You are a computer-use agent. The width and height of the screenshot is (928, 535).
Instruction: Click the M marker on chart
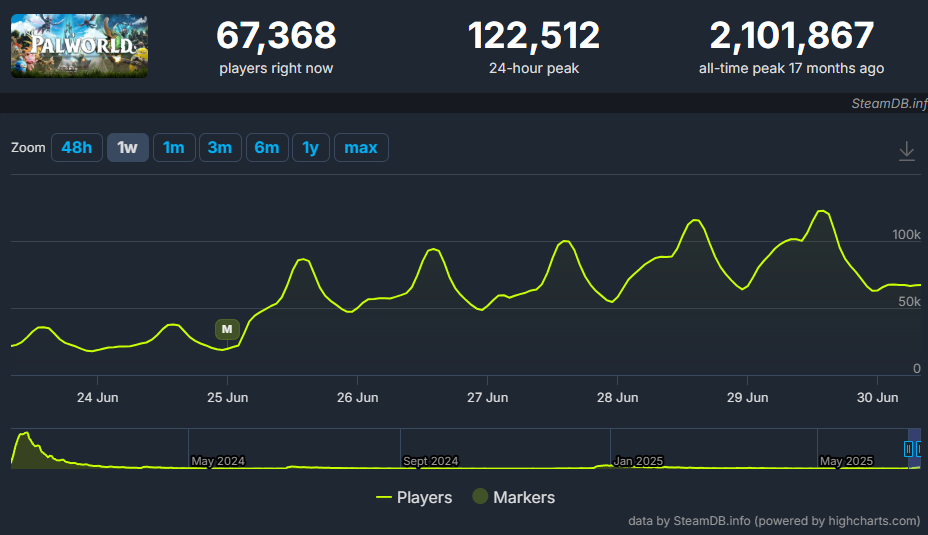(x=227, y=330)
